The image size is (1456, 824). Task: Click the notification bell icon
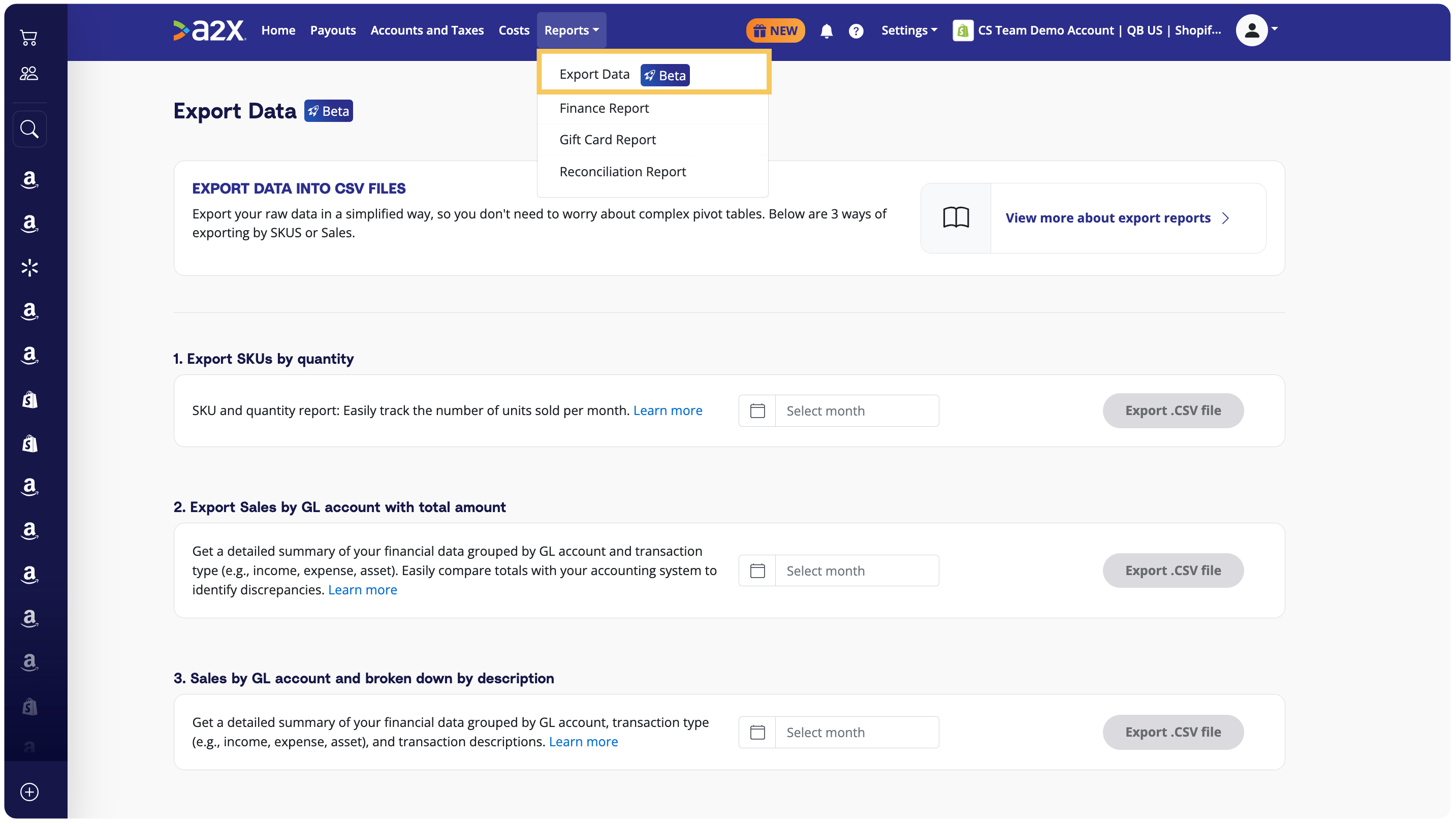click(x=826, y=30)
